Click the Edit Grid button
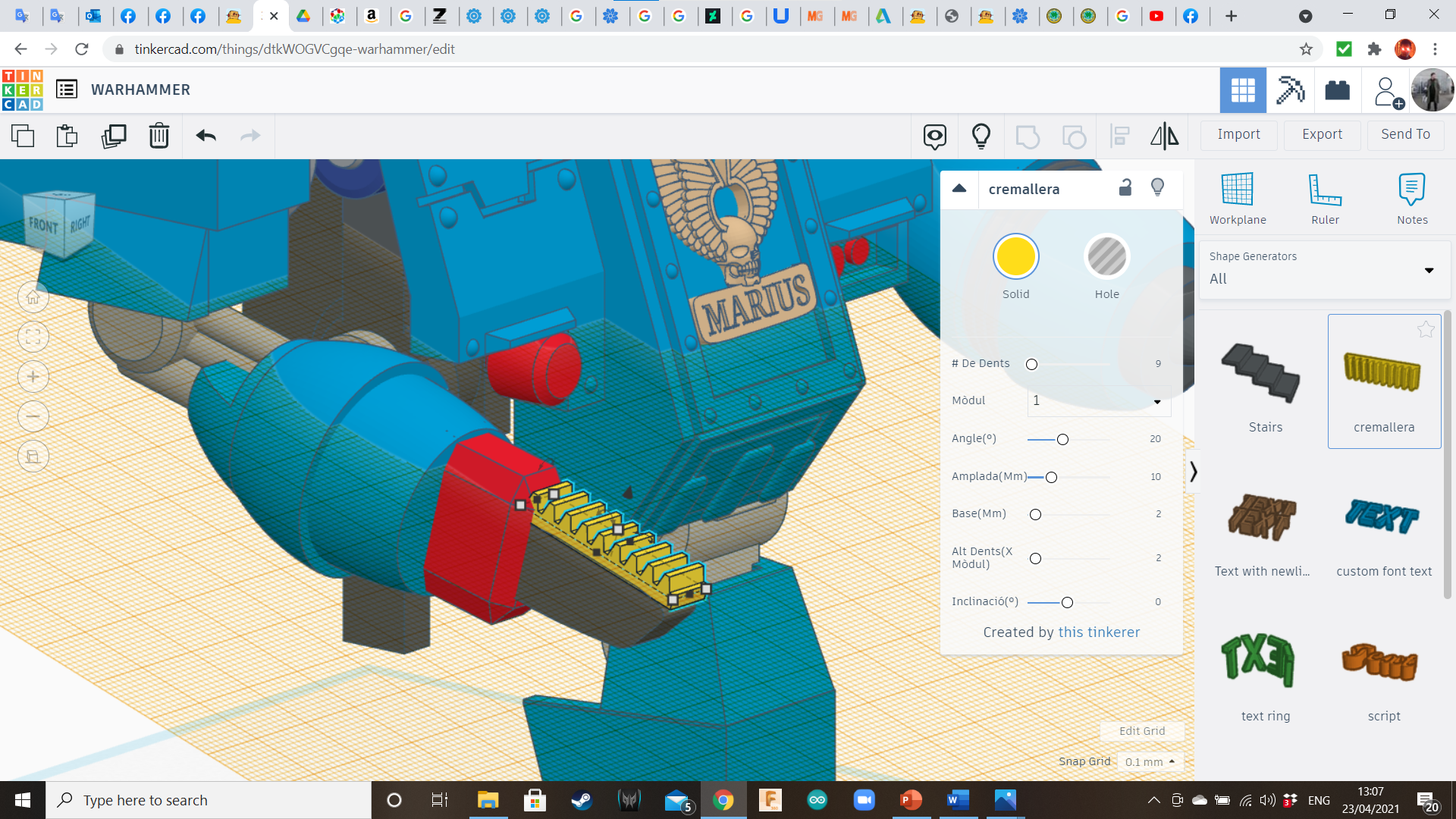The height and width of the screenshot is (819, 1456). (1141, 731)
